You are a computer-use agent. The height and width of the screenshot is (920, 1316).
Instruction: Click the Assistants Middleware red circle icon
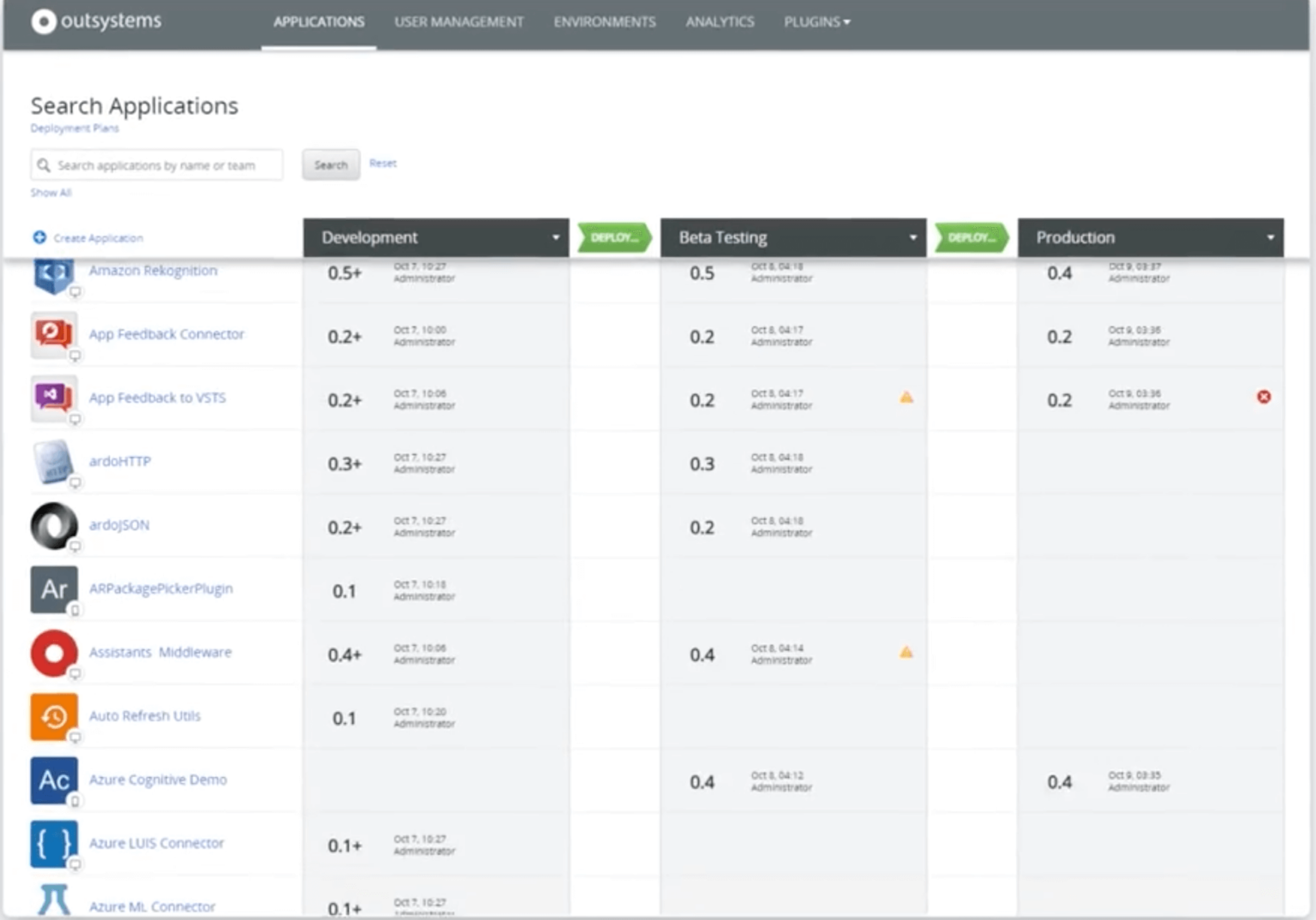[x=51, y=653]
